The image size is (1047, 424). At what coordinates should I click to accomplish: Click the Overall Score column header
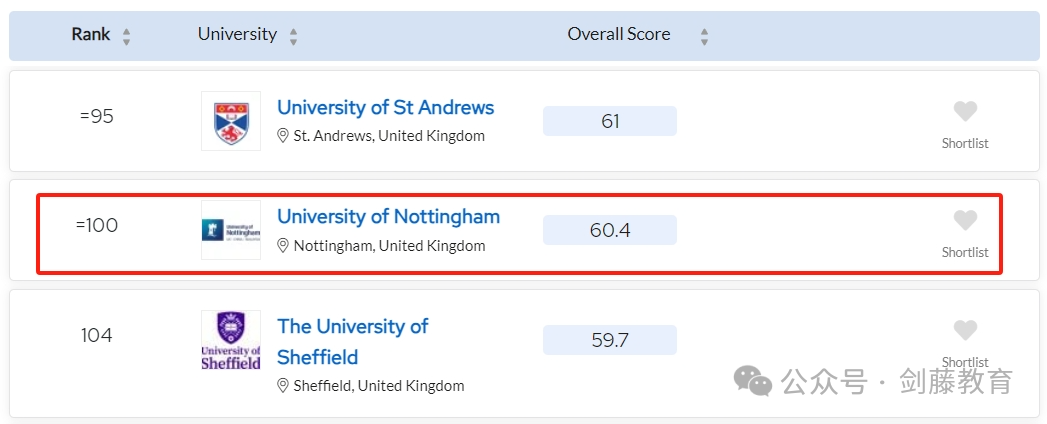coord(619,35)
